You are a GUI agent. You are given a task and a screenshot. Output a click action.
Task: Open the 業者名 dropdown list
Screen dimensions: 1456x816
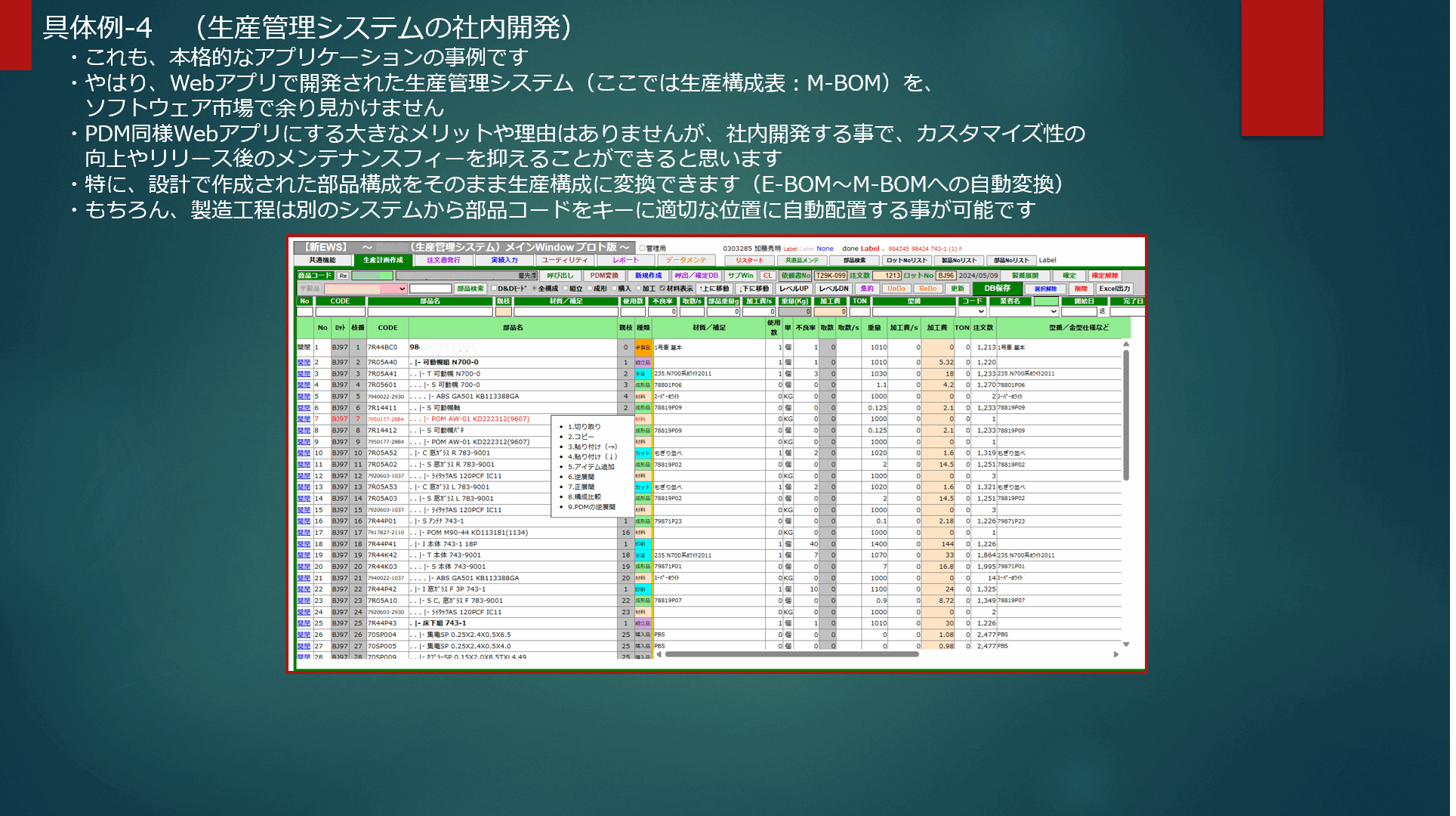coord(1024,311)
